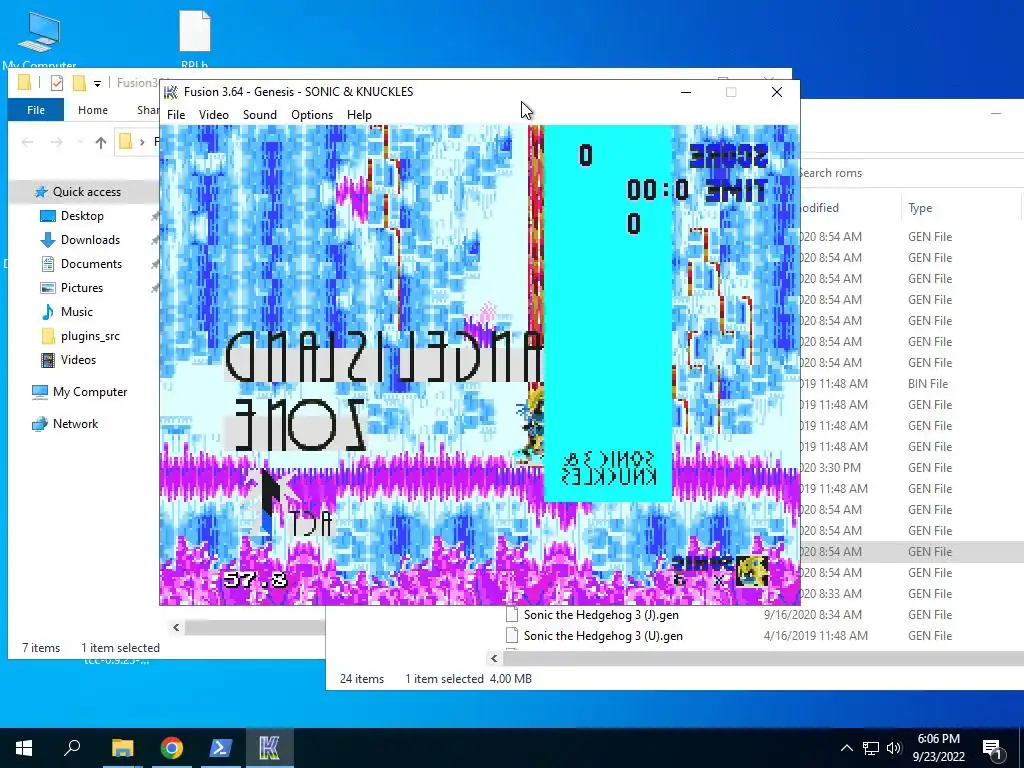Switch to Home ribbon tab in Explorer
1024x768 pixels.
[93, 110]
